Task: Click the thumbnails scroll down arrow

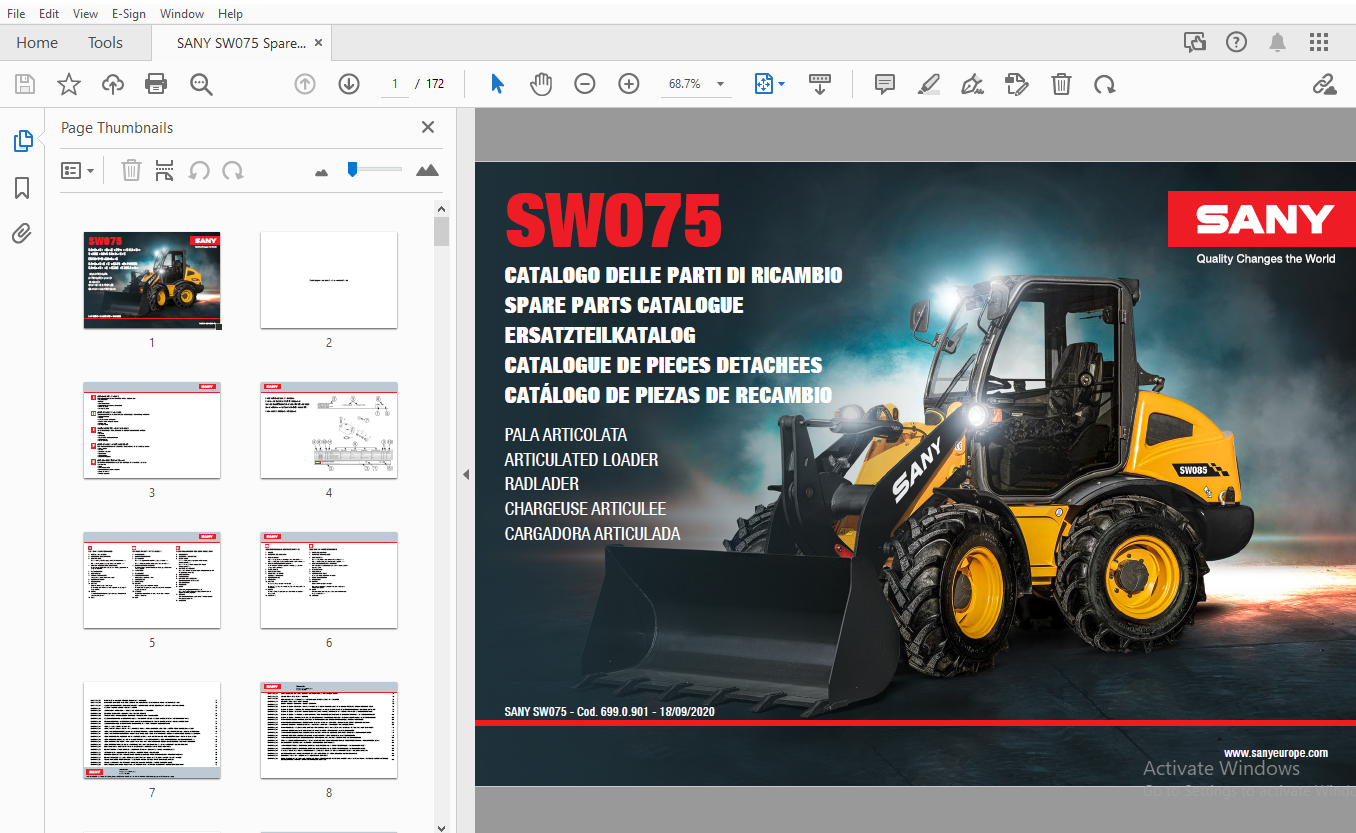Action: click(441, 826)
